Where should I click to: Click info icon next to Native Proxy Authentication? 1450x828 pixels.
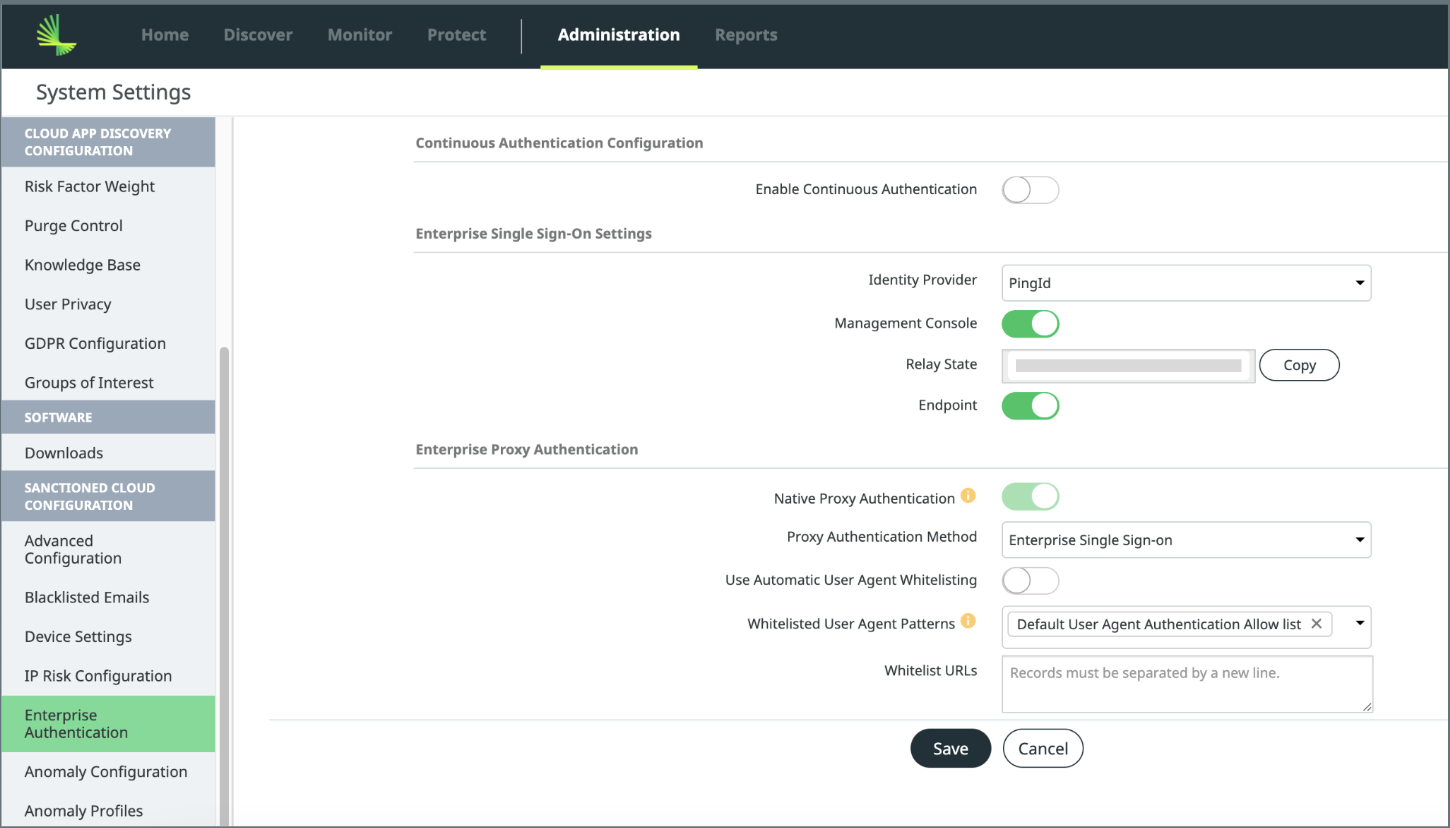tap(968, 496)
